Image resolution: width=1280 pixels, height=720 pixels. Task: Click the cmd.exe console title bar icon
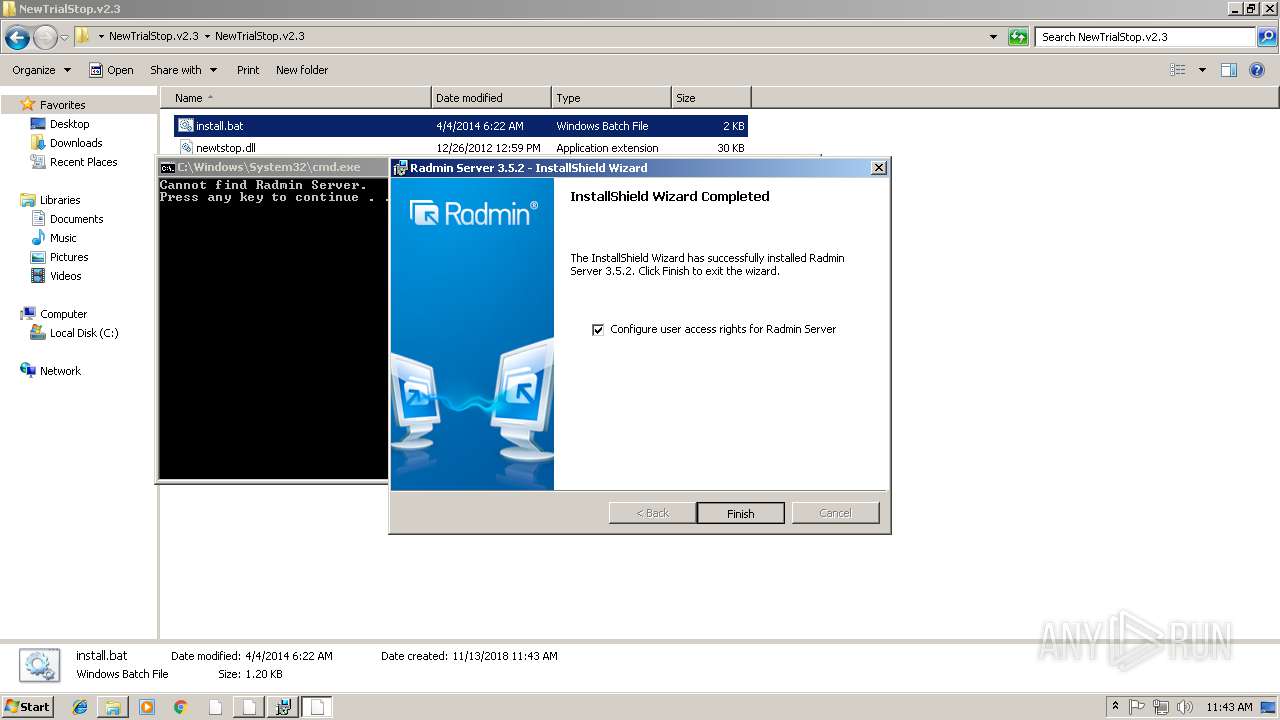tap(168, 168)
